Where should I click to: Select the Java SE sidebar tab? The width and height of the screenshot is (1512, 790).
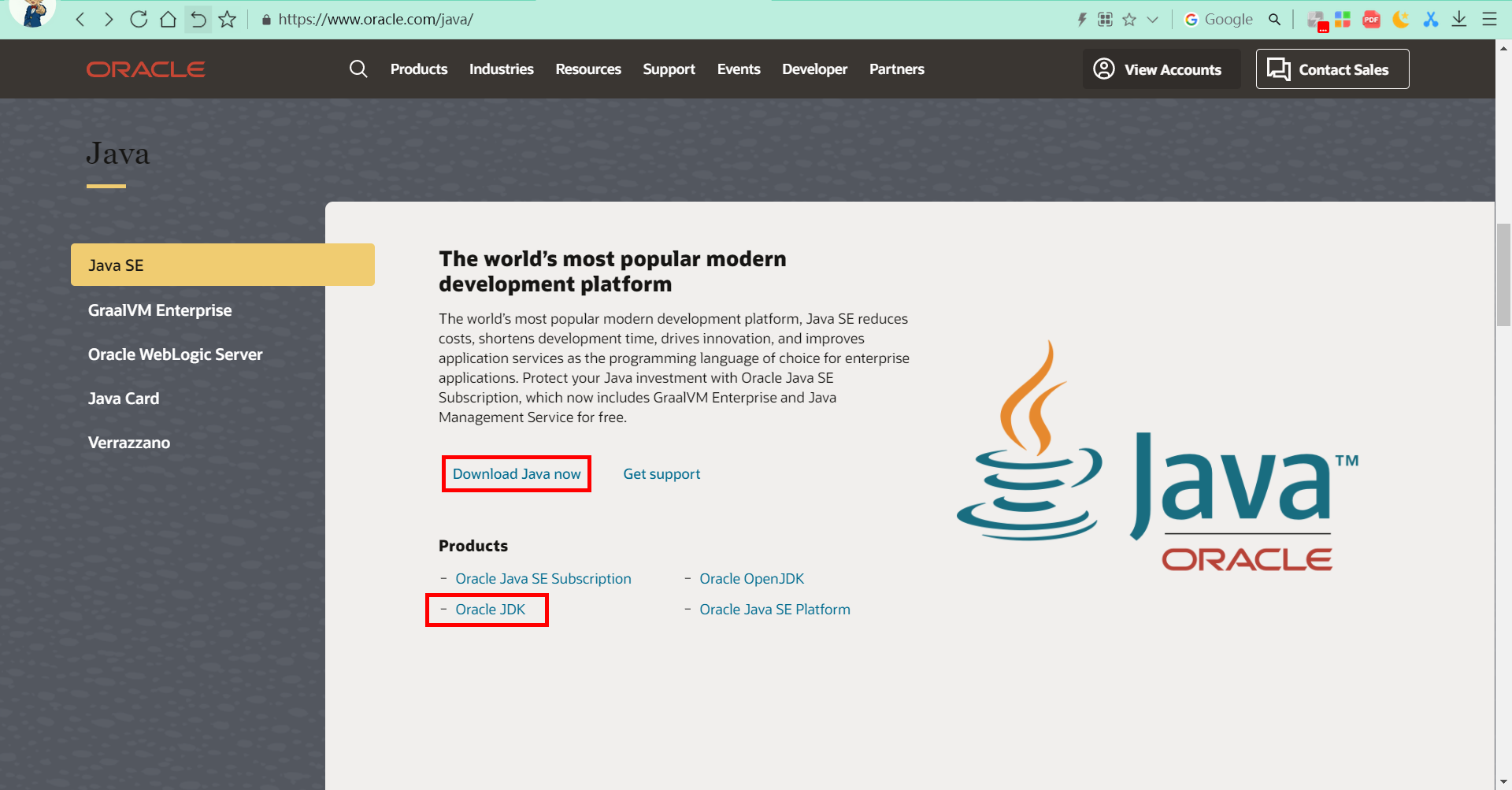click(223, 265)
